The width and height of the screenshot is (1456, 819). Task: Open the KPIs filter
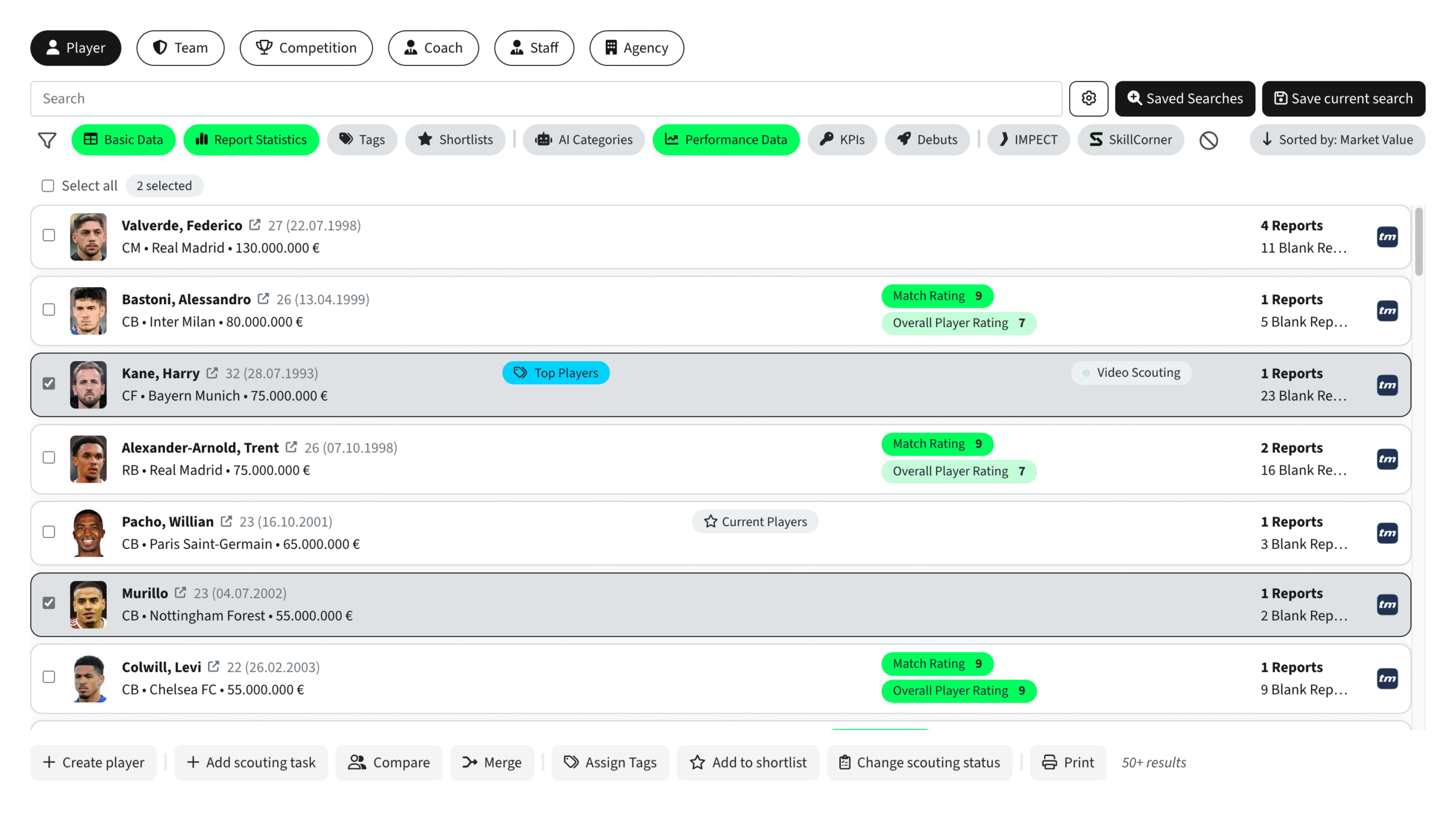[842, 140]
